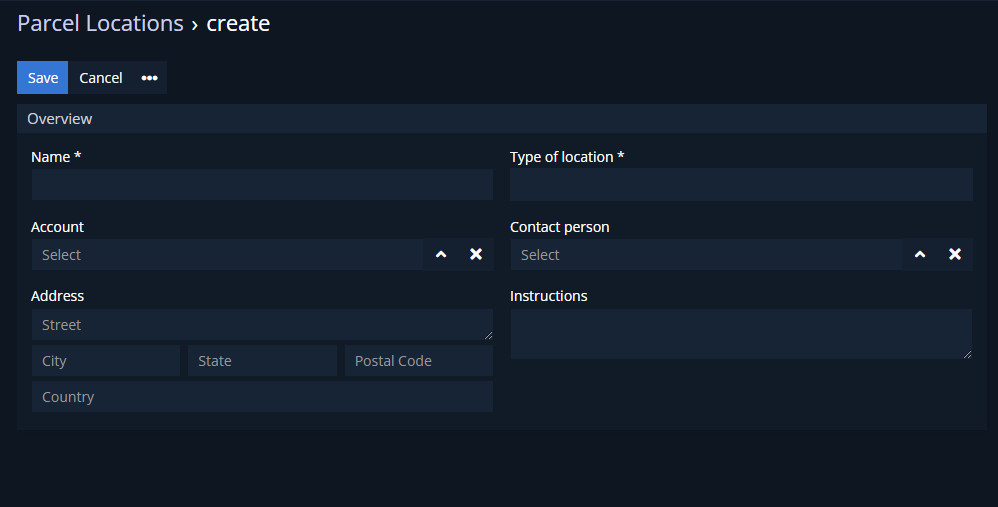Focus the Postal Code field
Screen dimensions: 998x507
(x=419, y=361)
